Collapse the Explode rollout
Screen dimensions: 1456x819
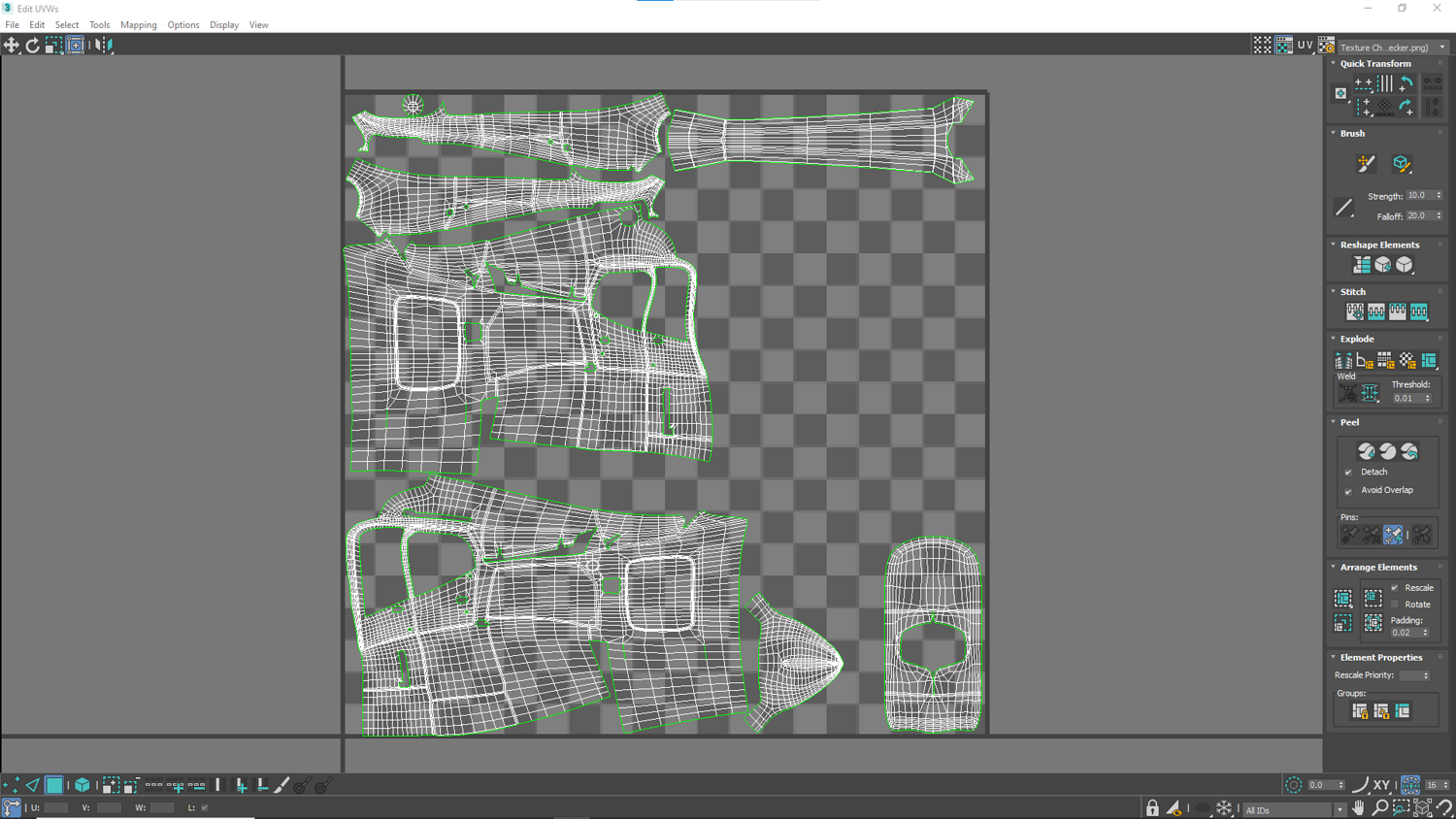click(x=1334, y=340)
